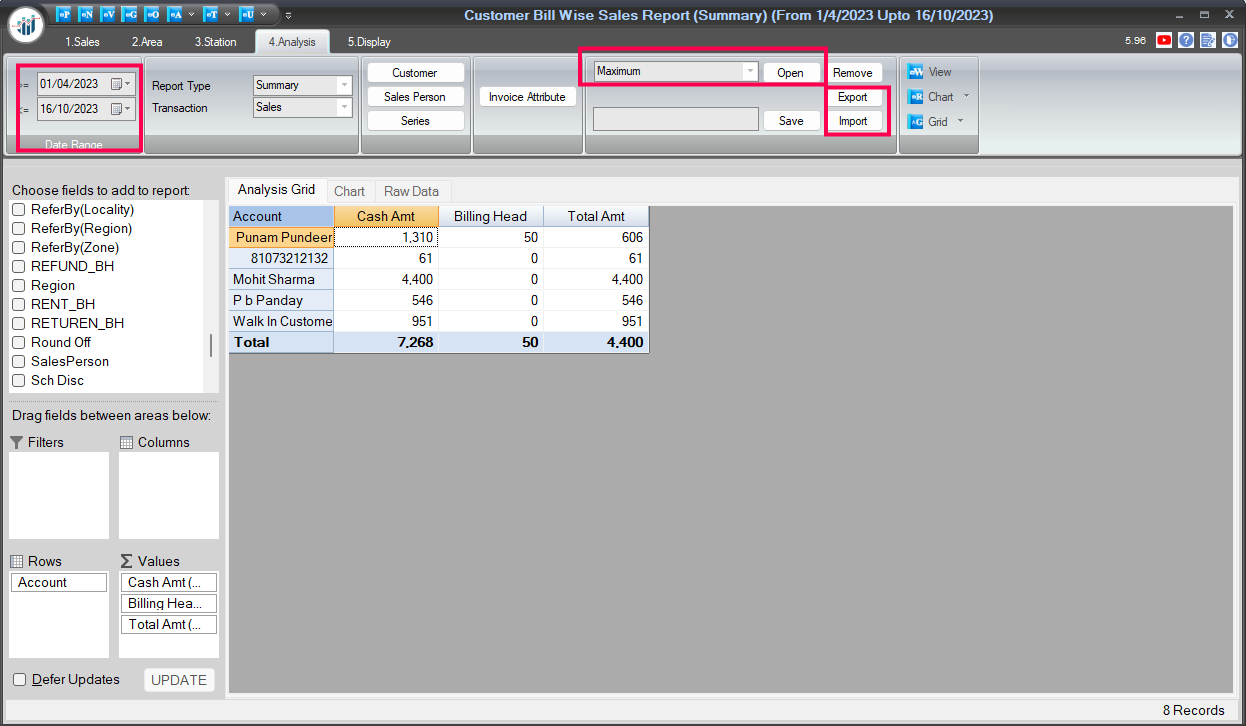Check the ReferBy(Zone) field
The image size is (1246, 726).
pyautogui.click(x=18, y=248)
